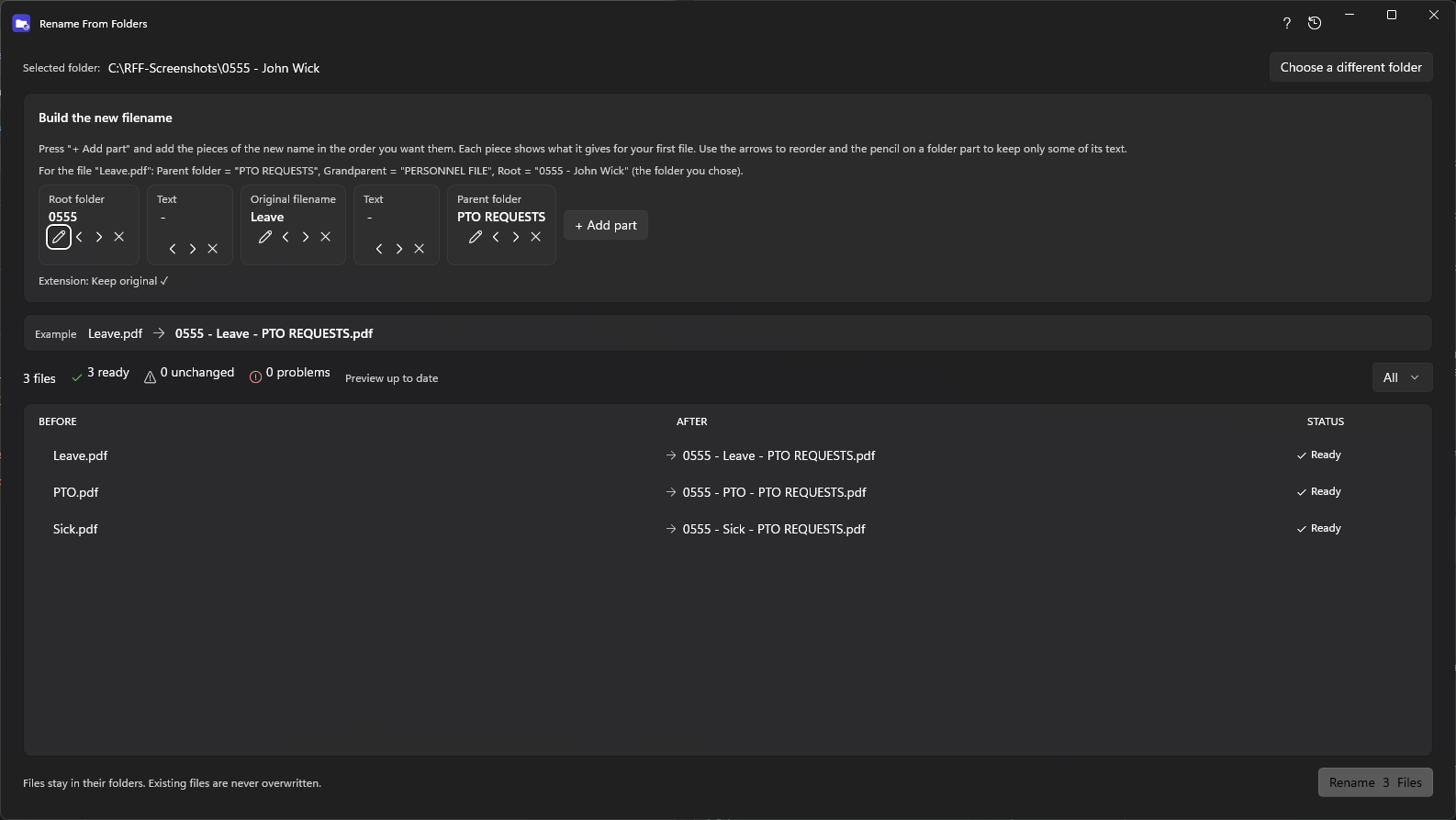Remove the Parent folder part
1456x820 pixels.
(536, 237)
